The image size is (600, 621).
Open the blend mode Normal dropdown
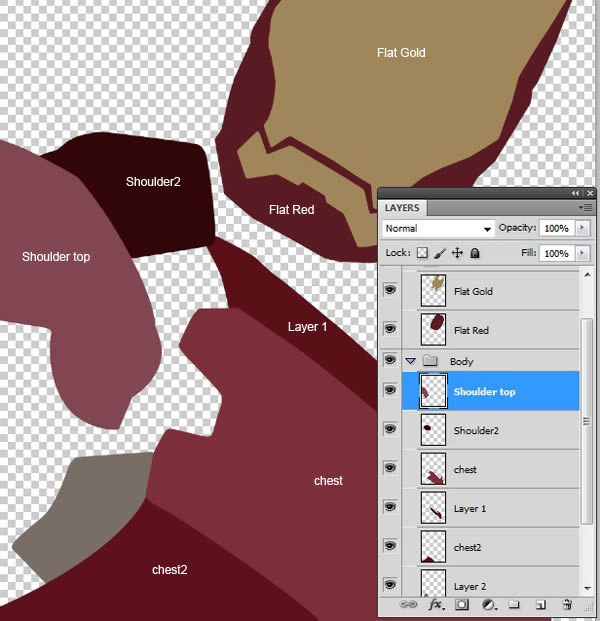click(438, 229)
